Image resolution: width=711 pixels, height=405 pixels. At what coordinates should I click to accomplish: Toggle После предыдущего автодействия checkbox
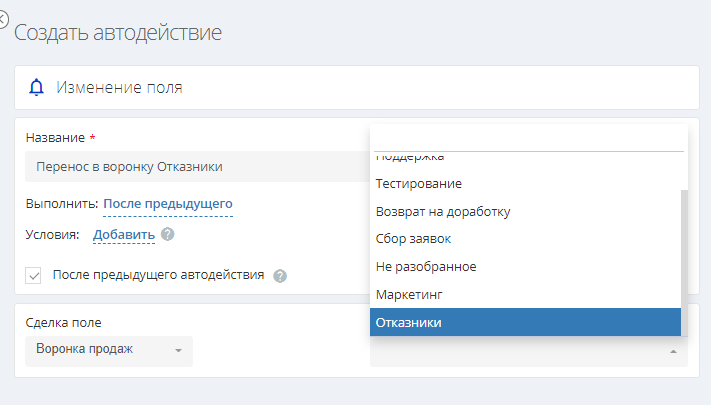[x=34, y=275]
